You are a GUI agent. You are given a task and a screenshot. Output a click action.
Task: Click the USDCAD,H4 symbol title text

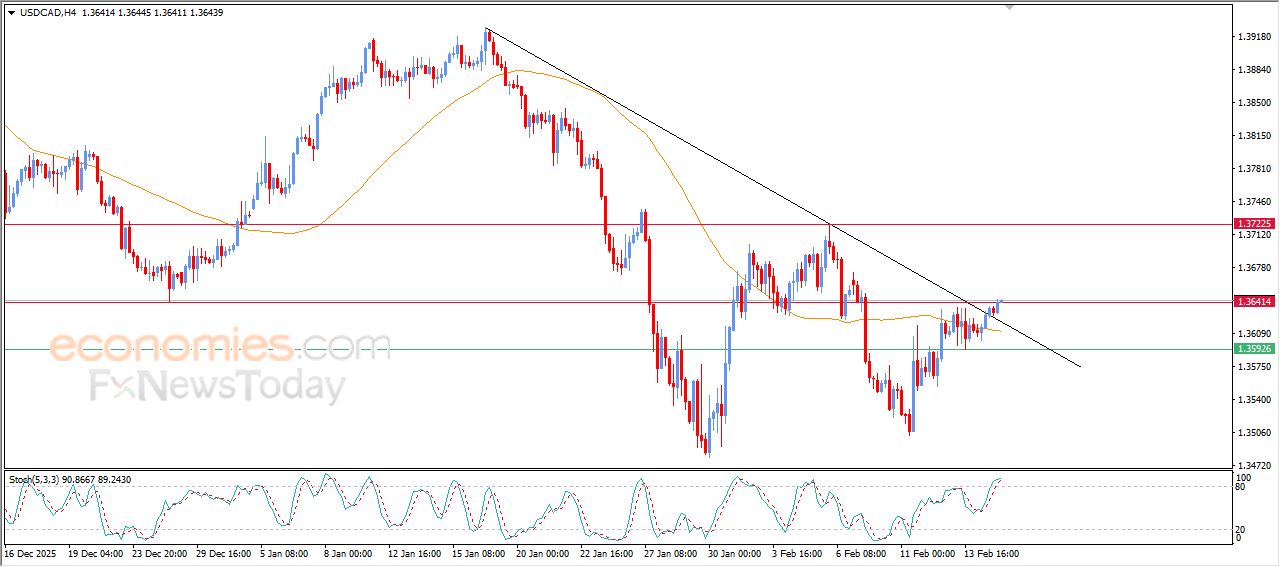pyautogui.click(x=47, y=13)
